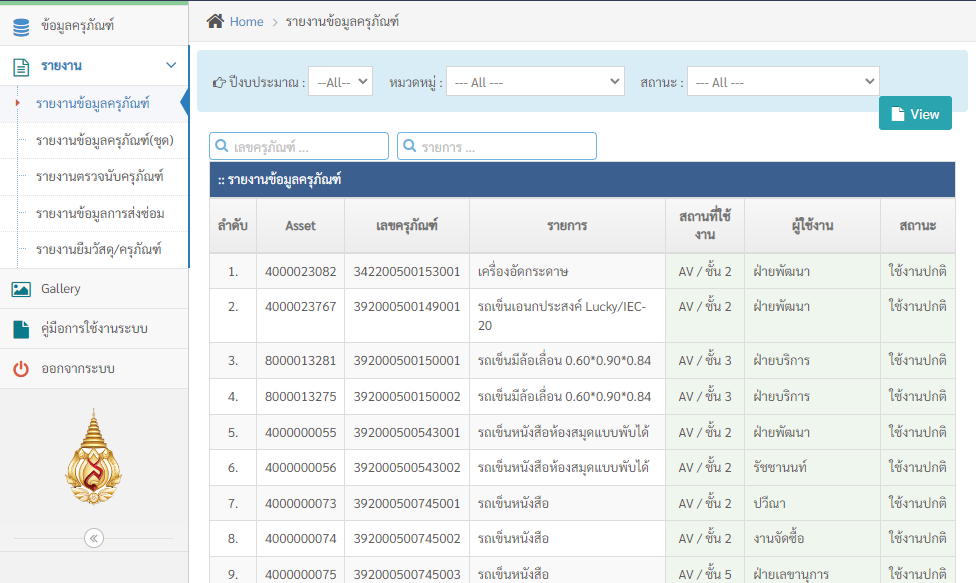This screenshot has width=976, height=583.
Task: Collapse the รายงาน menu chevron
Action: (171, 65)
